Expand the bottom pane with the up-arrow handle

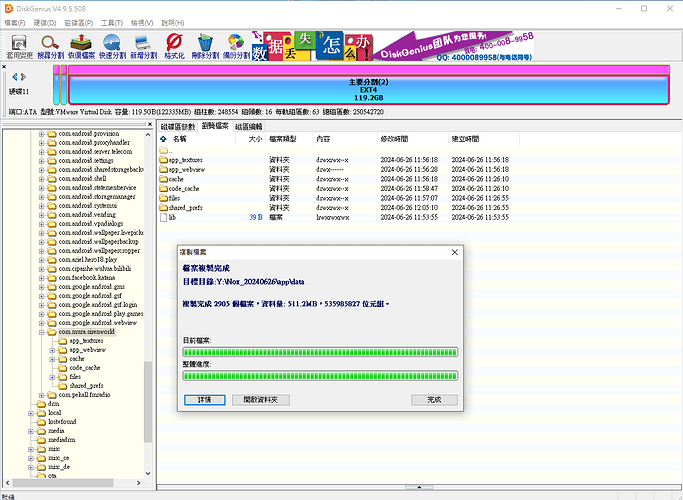419,487
